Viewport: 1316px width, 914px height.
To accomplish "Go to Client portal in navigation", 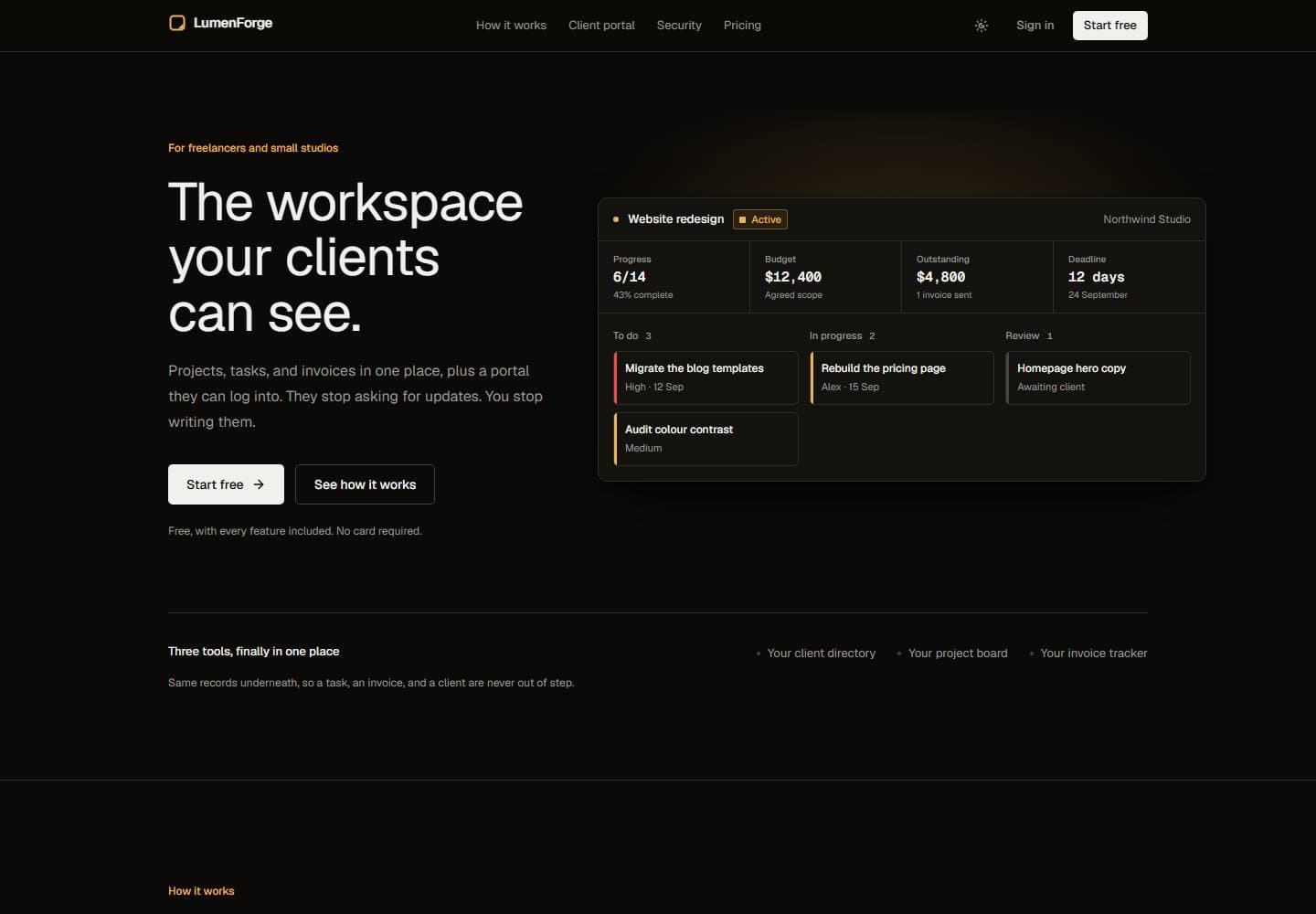I will [601, 26].
